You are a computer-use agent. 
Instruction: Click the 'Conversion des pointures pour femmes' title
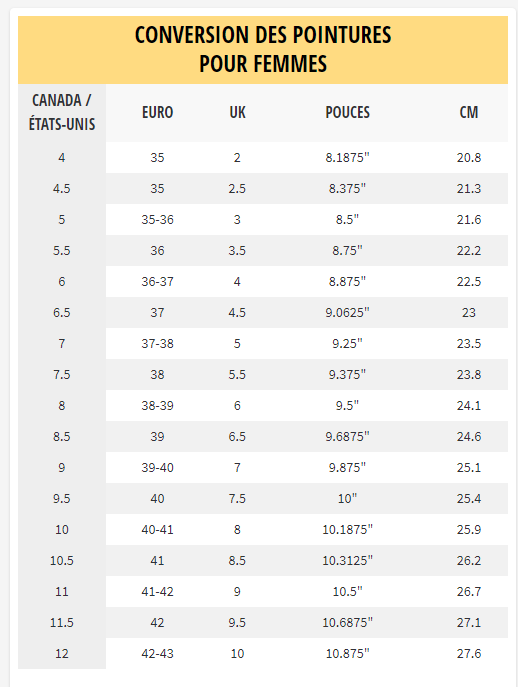coord(263,49)
